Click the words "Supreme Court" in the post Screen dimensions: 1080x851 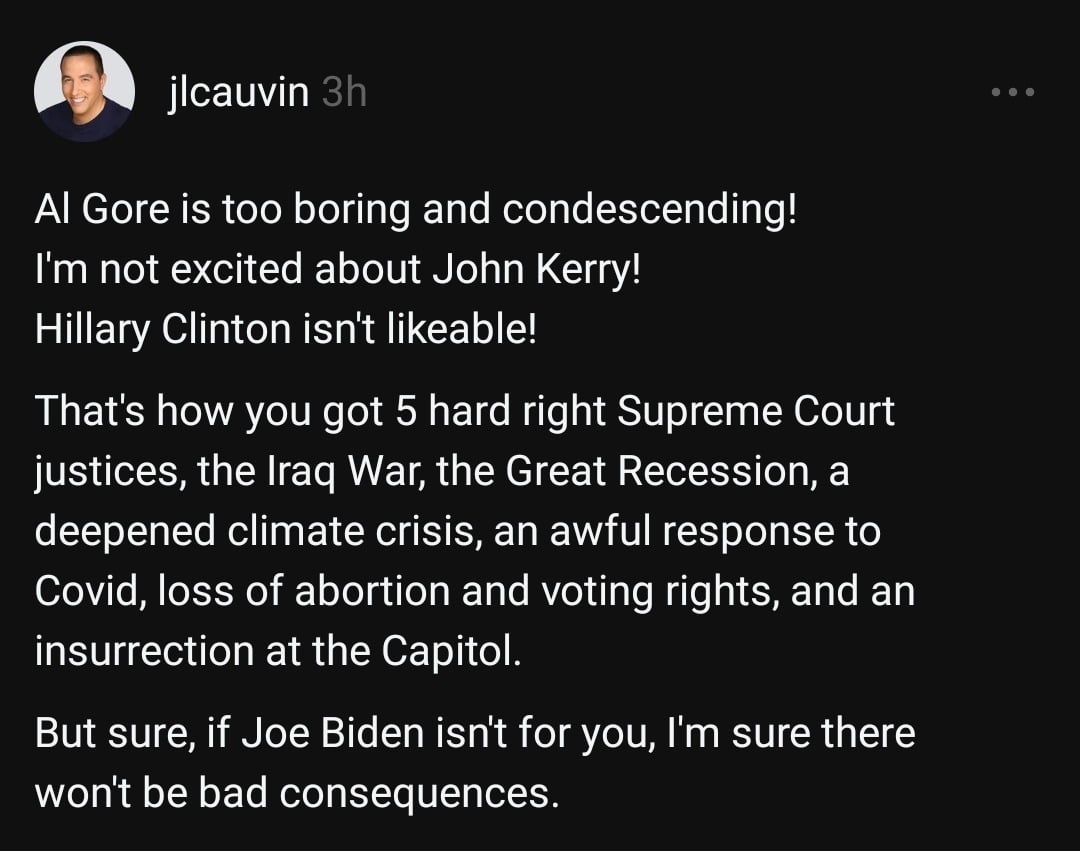(x=756, y=411)
